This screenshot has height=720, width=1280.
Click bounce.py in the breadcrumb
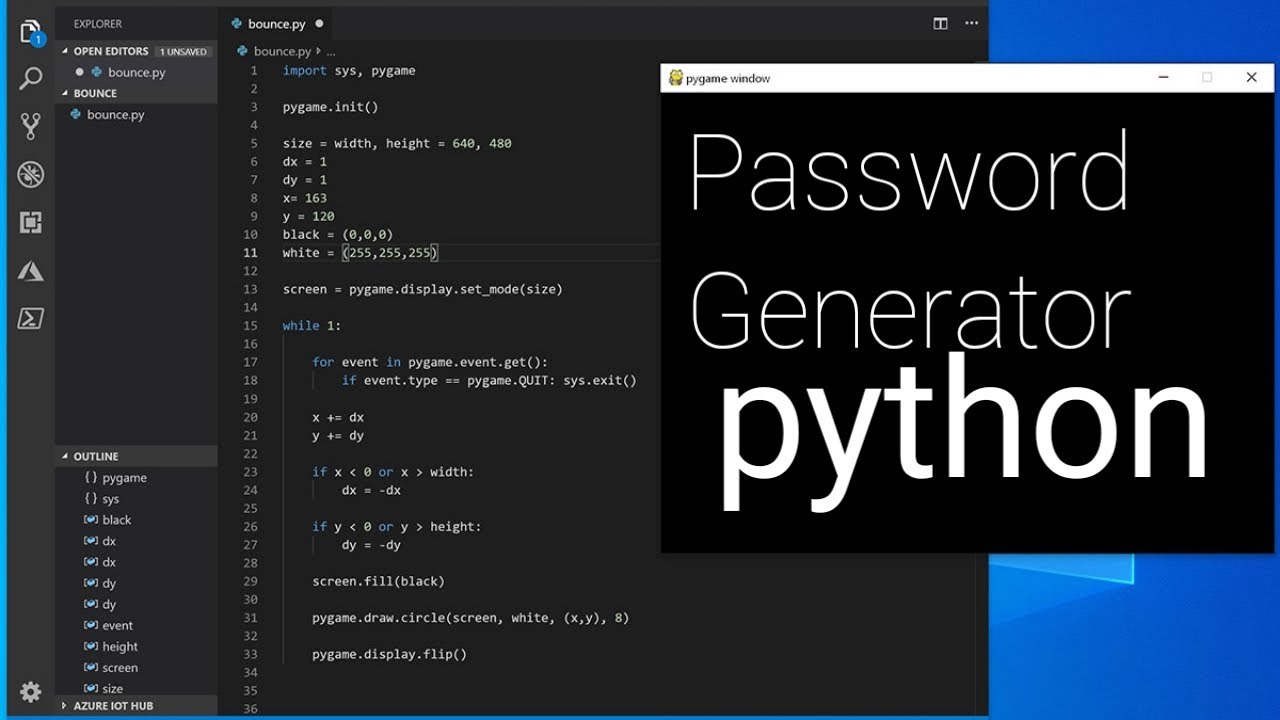click(x=281, y=51)
